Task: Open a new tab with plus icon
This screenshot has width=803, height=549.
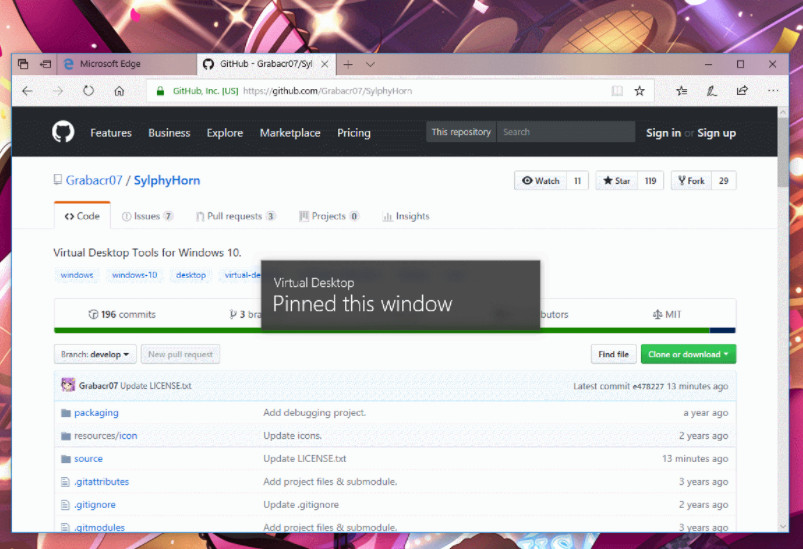Action: tap(348, 64)
